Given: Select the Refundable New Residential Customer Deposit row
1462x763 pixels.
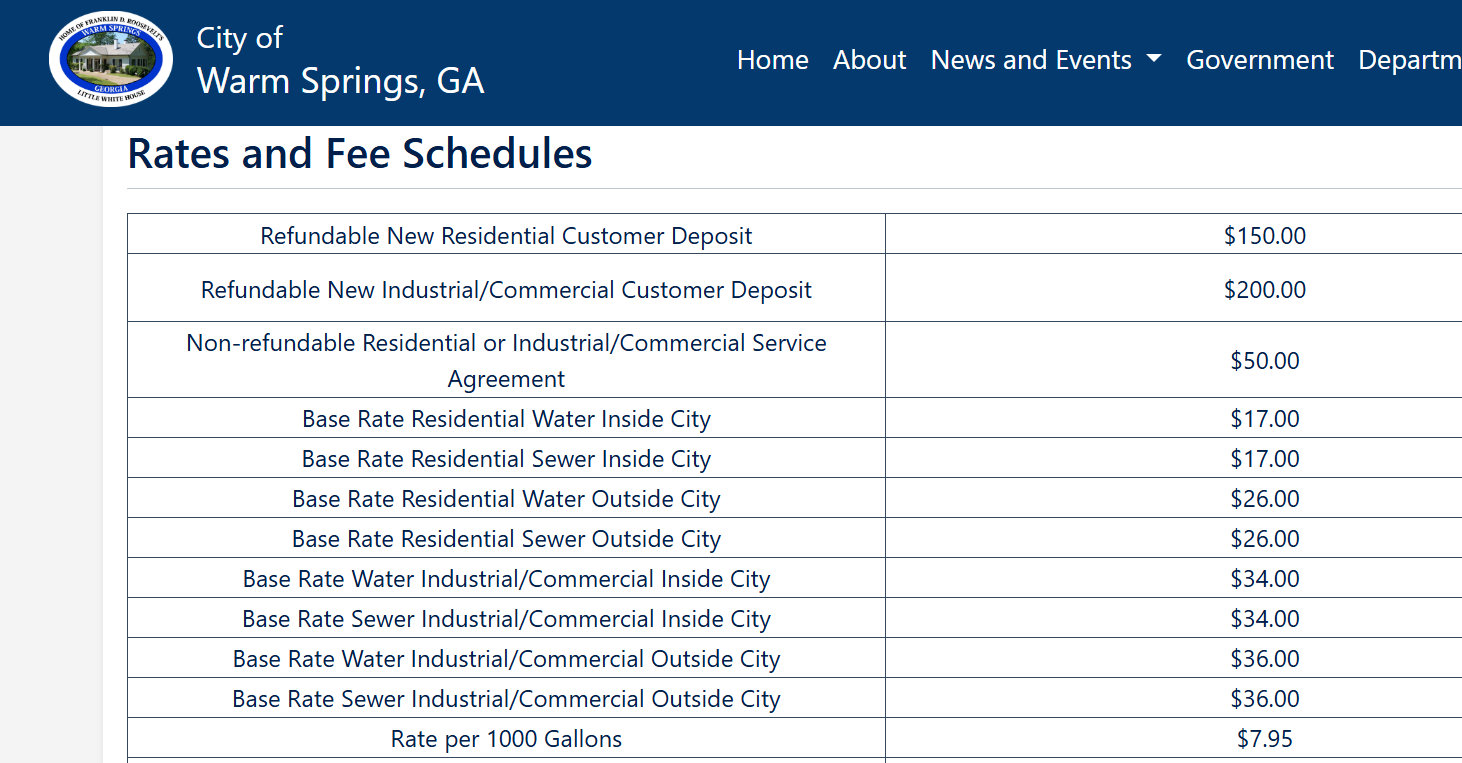Looking at the screenshot, I should tap(506, 236).
